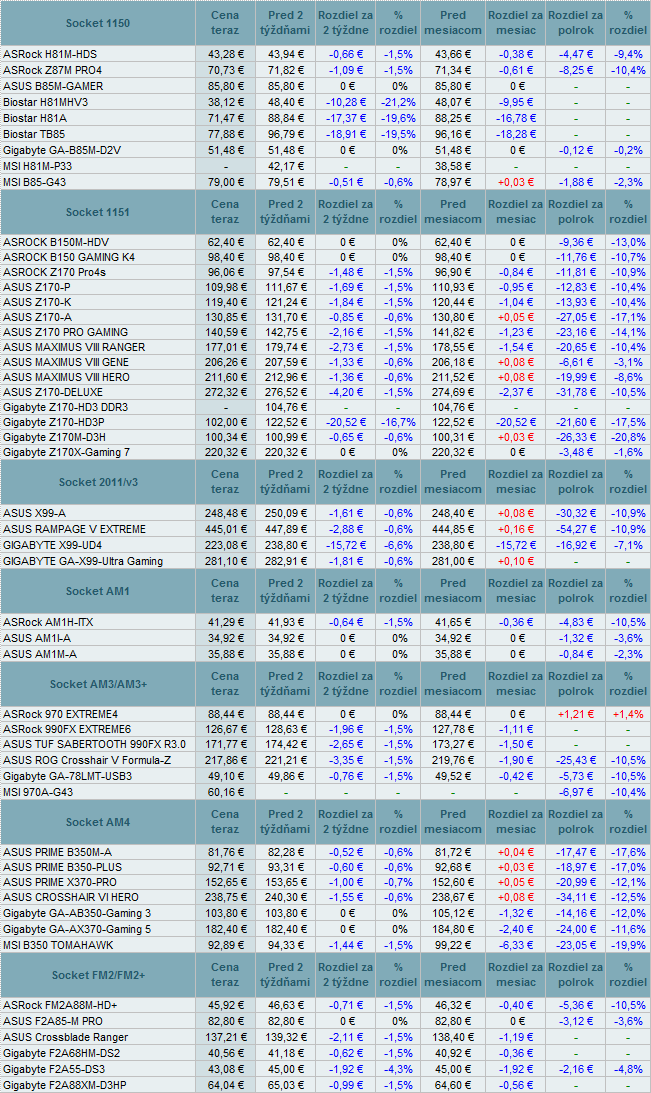The width and height of the screenshot is (651, 1093).
Task: Click the Gigabyte GA-AX370-Gaming 5 product name
Action: tap(77, 929)
